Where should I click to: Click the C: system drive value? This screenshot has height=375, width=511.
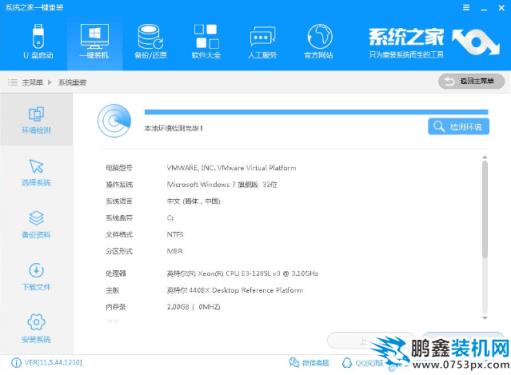tap(170, 218)
